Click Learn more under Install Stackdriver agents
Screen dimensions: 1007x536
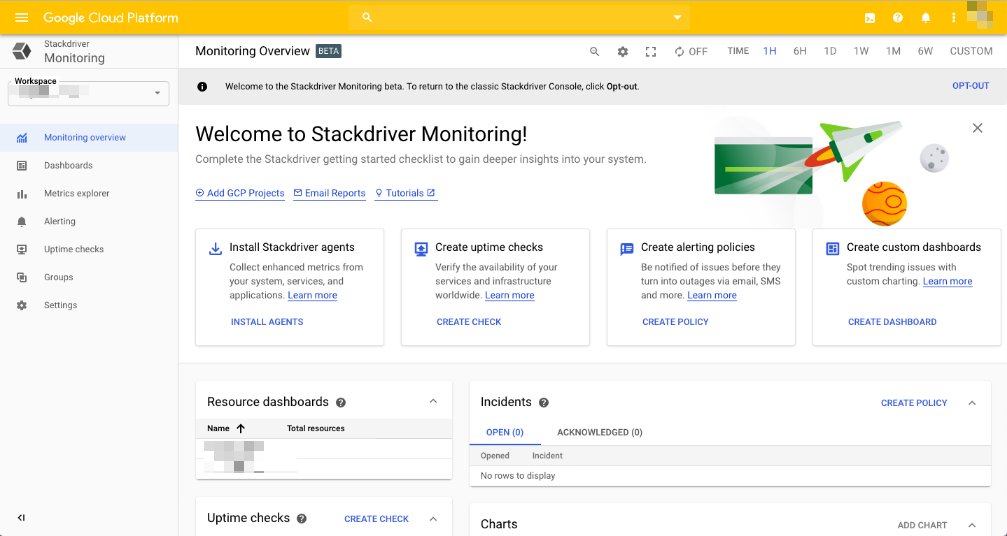click(312, 295)
